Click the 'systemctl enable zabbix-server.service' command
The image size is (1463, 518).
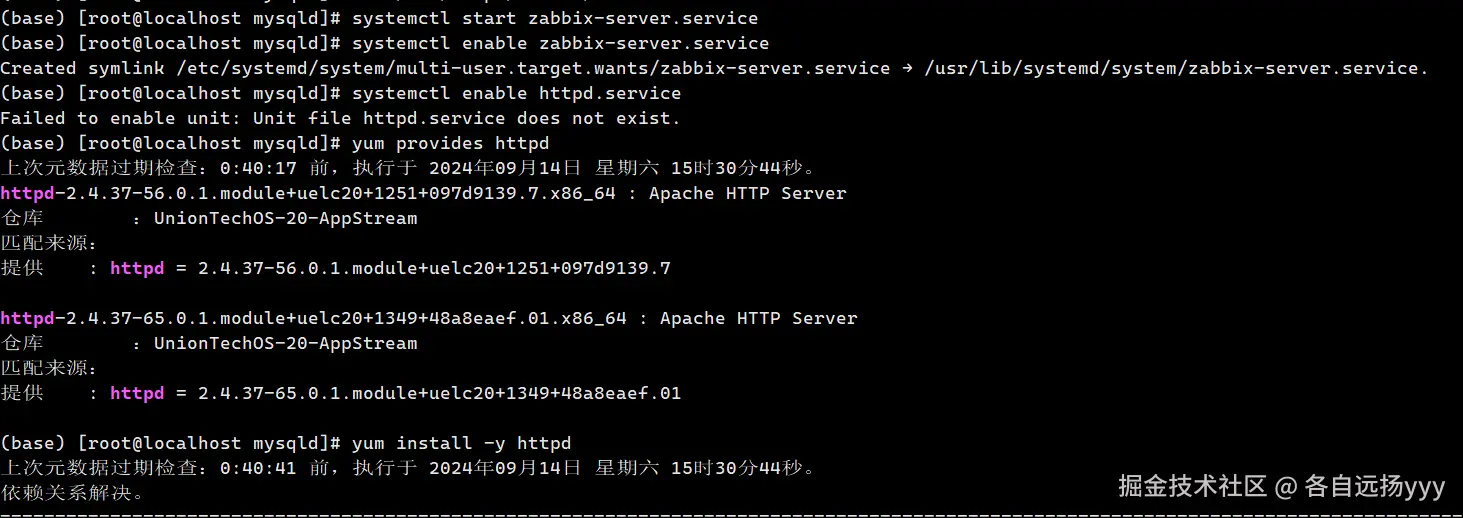(x=560, y=43)
